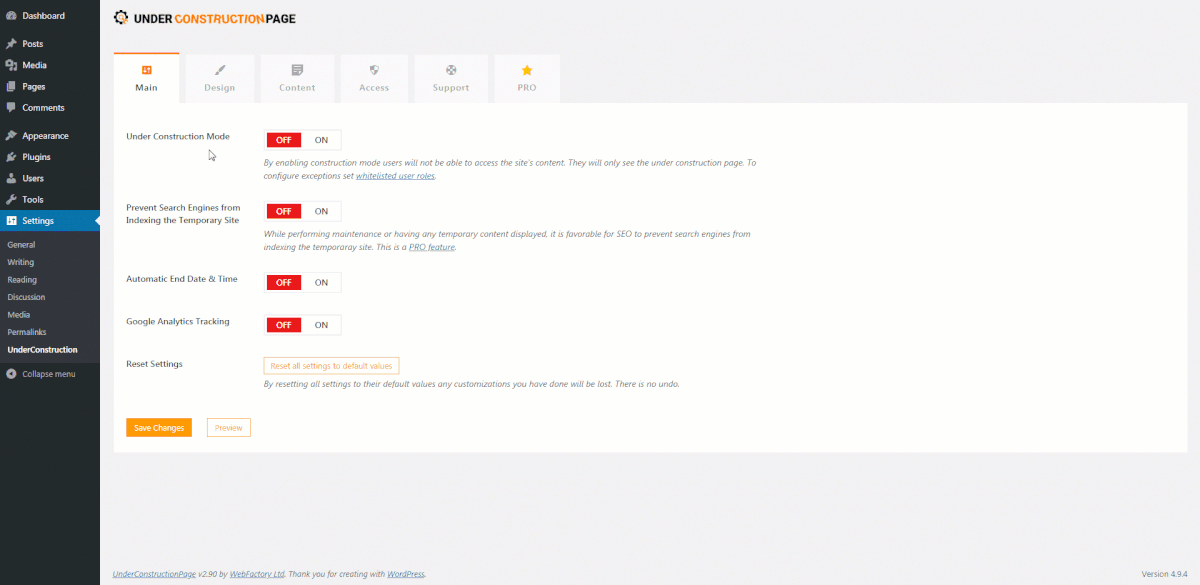Click the Posts menu label
The width and height of the screenshot is (1200, 585).
33,44
